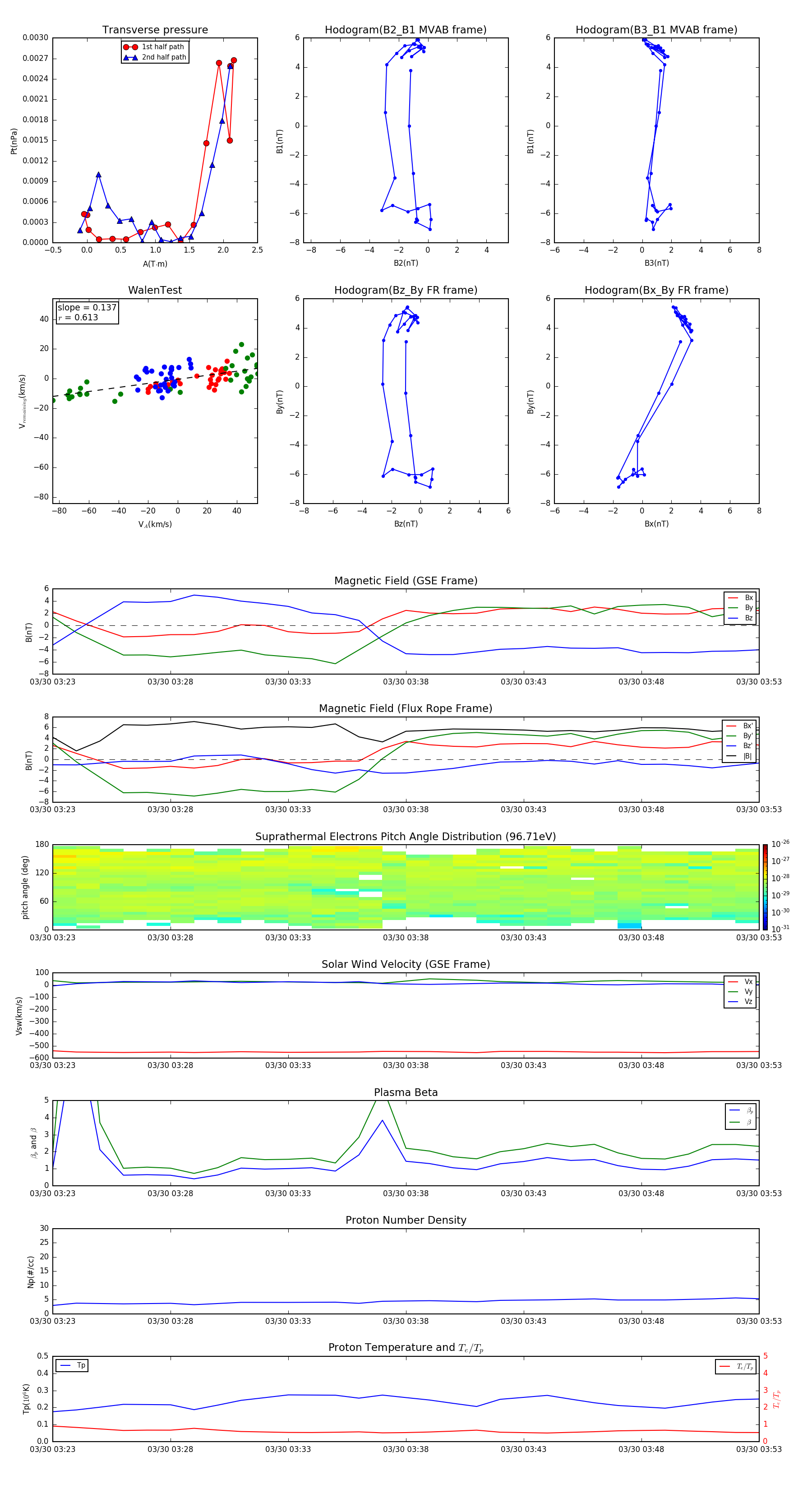Click the "Proton Temperature and Te/Tp" title

click(406, 1348)
